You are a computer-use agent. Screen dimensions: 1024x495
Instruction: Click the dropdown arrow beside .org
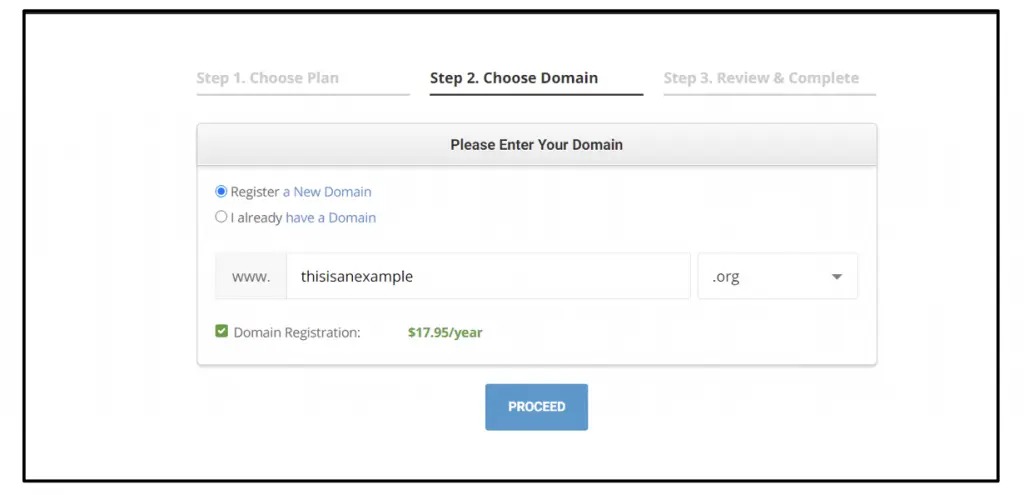[x=837, y=277]
